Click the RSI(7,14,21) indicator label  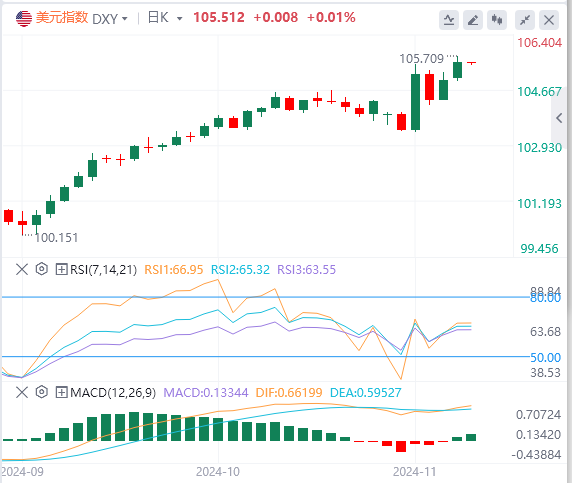(x=103, y=270)
